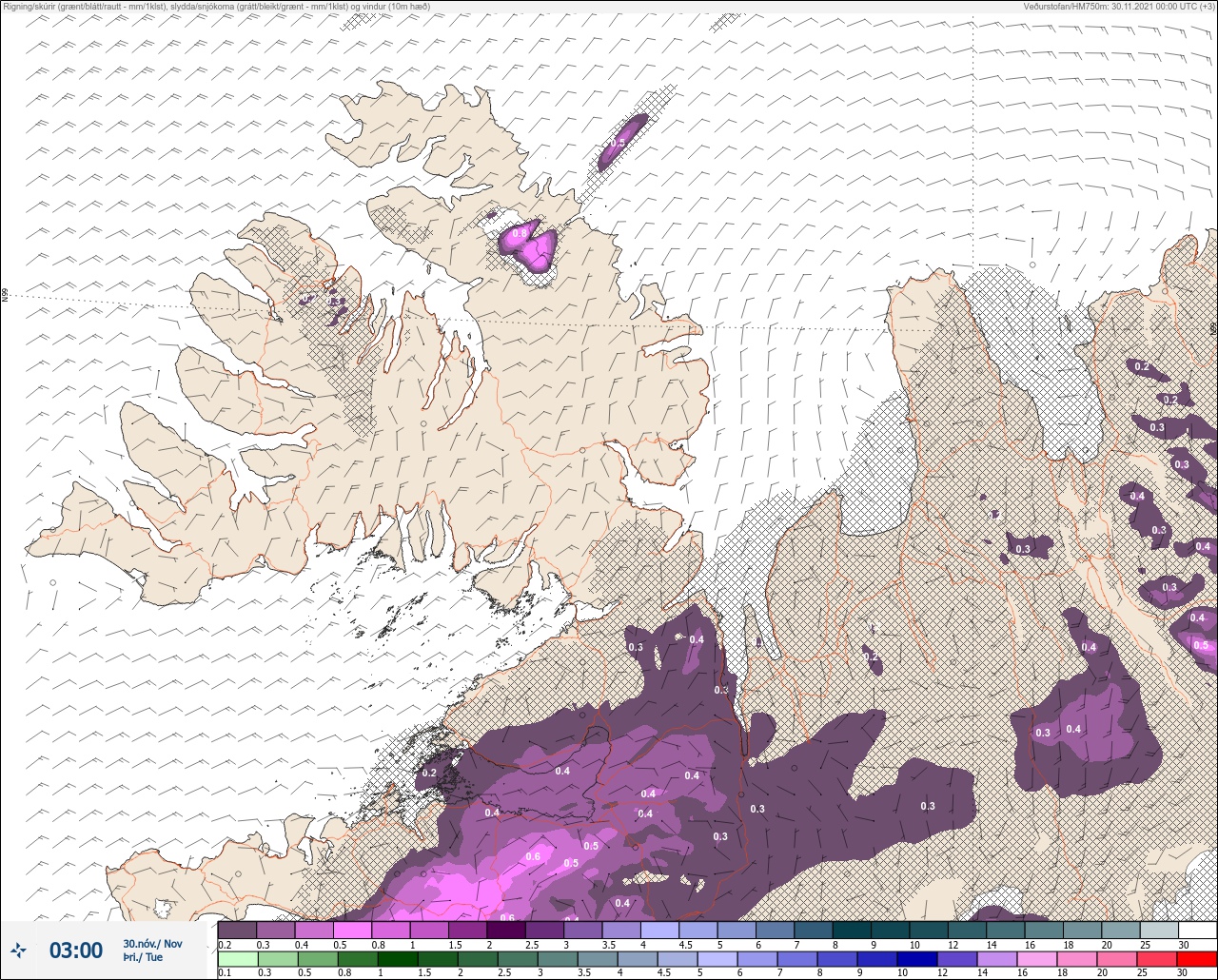Click the 0.2 value over the southwest coast islands
This screenshot has height=980, width=1218.
(x=429, y=774)
